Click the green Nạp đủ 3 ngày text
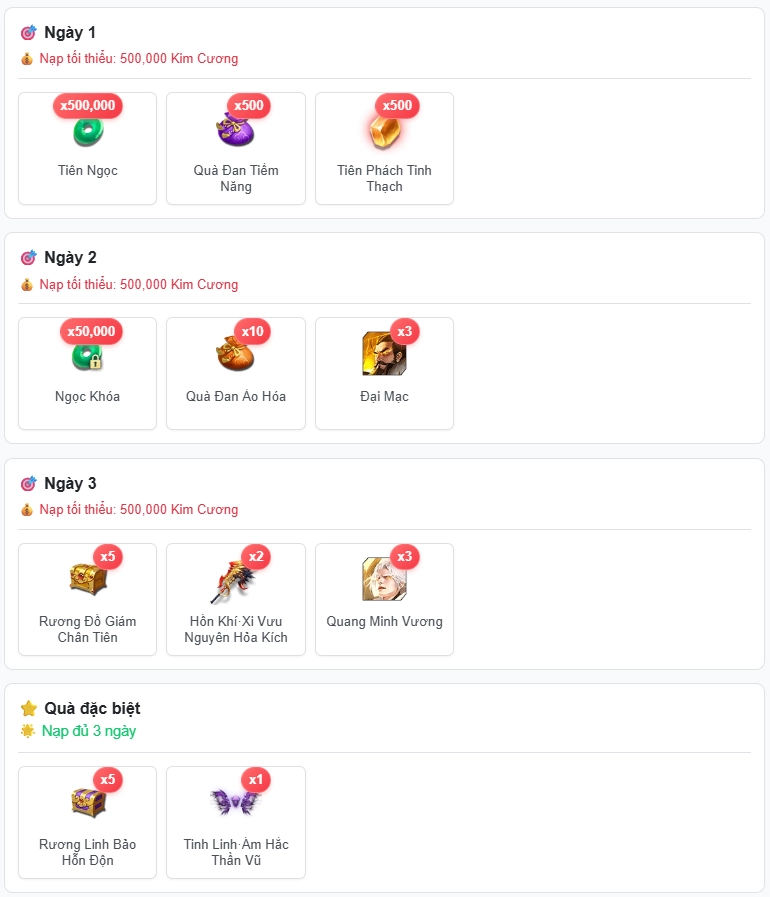The height and width of the screenshot is (897, 770). (x=89, y=731)
